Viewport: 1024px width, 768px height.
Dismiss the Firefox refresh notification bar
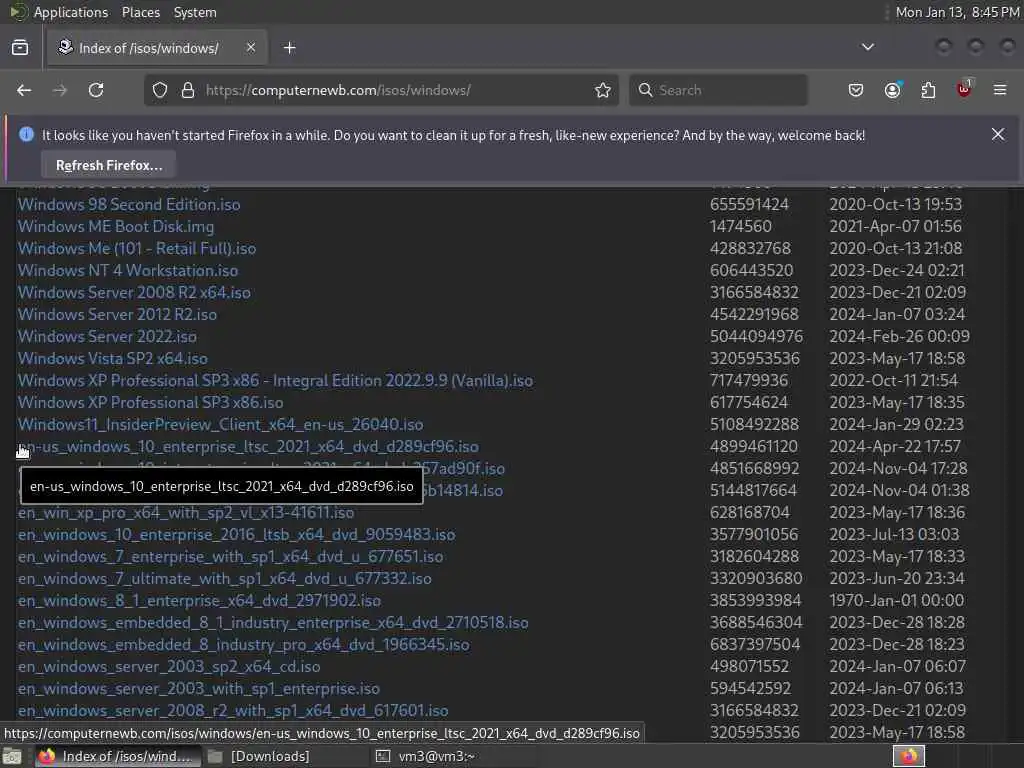998,134
